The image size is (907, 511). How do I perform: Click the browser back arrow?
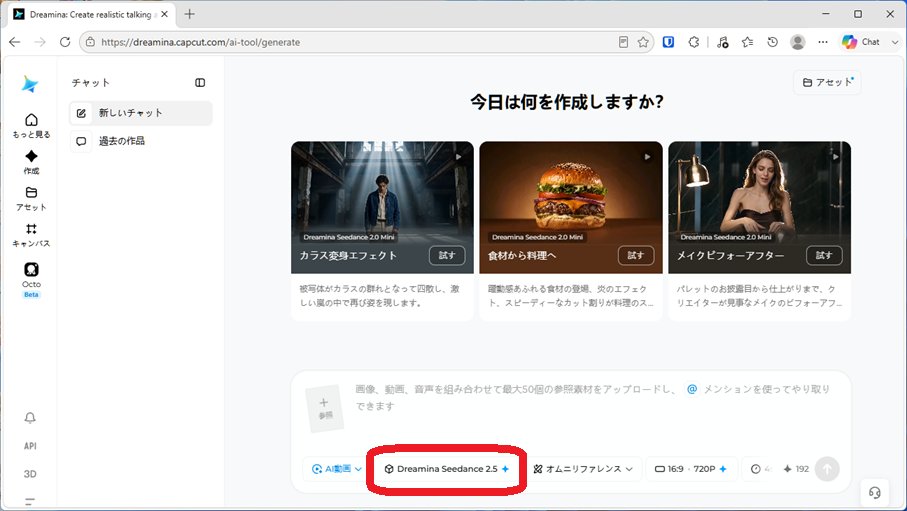(x=15, y=42)
